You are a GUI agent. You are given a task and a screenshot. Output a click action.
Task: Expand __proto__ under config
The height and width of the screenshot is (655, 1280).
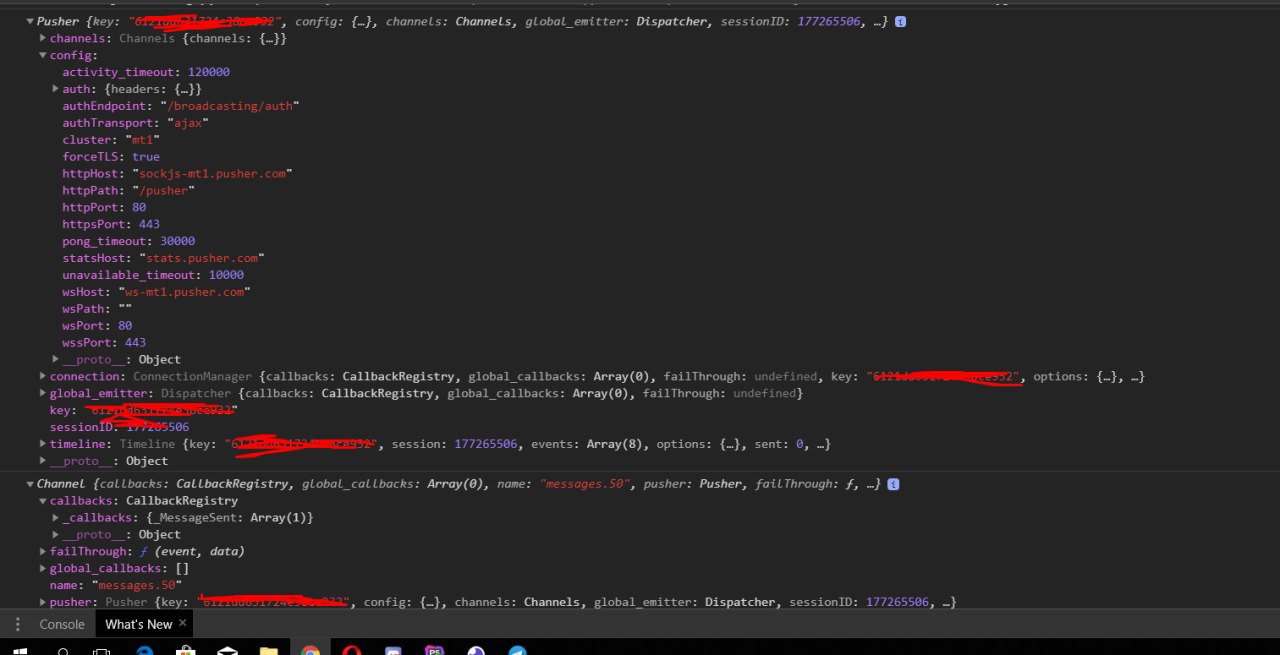(56, 359)
